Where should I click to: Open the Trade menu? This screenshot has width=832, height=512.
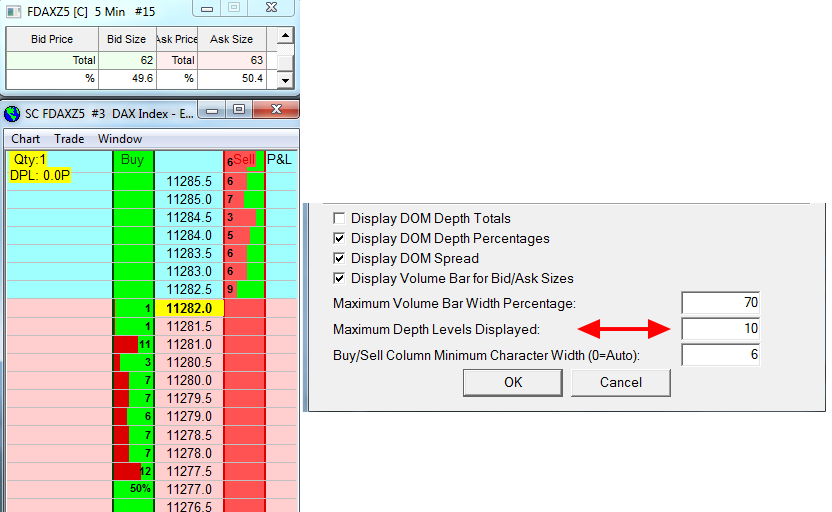(69, 139)
